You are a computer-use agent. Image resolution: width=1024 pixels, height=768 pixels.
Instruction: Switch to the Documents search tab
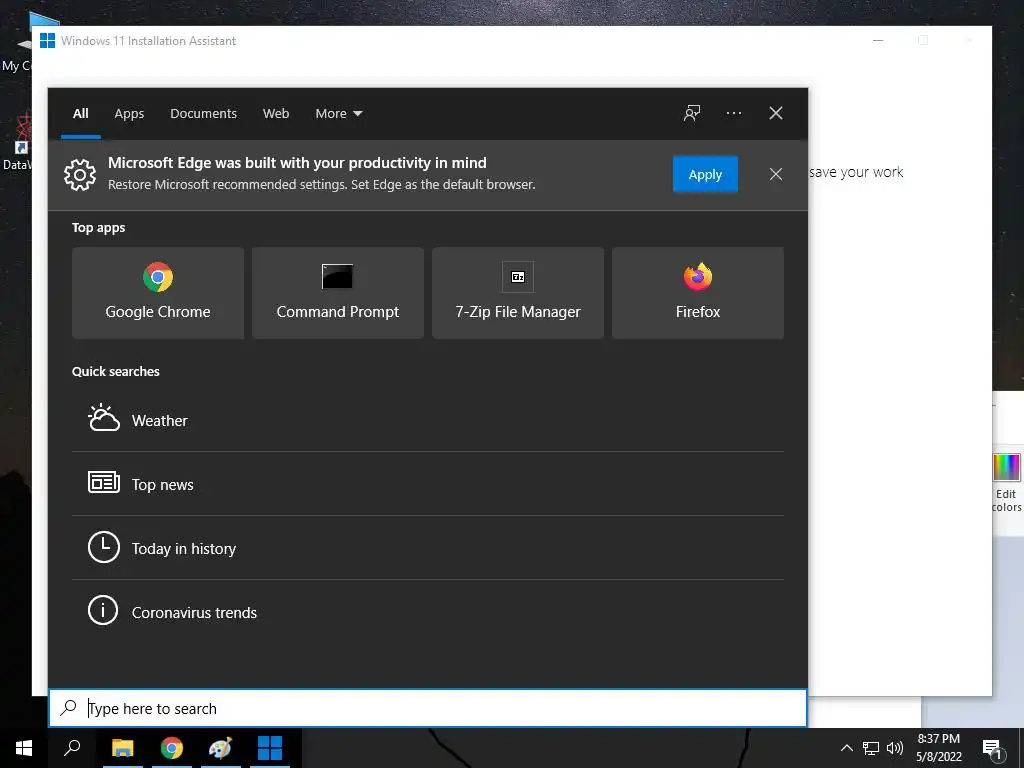pos(203,114)
